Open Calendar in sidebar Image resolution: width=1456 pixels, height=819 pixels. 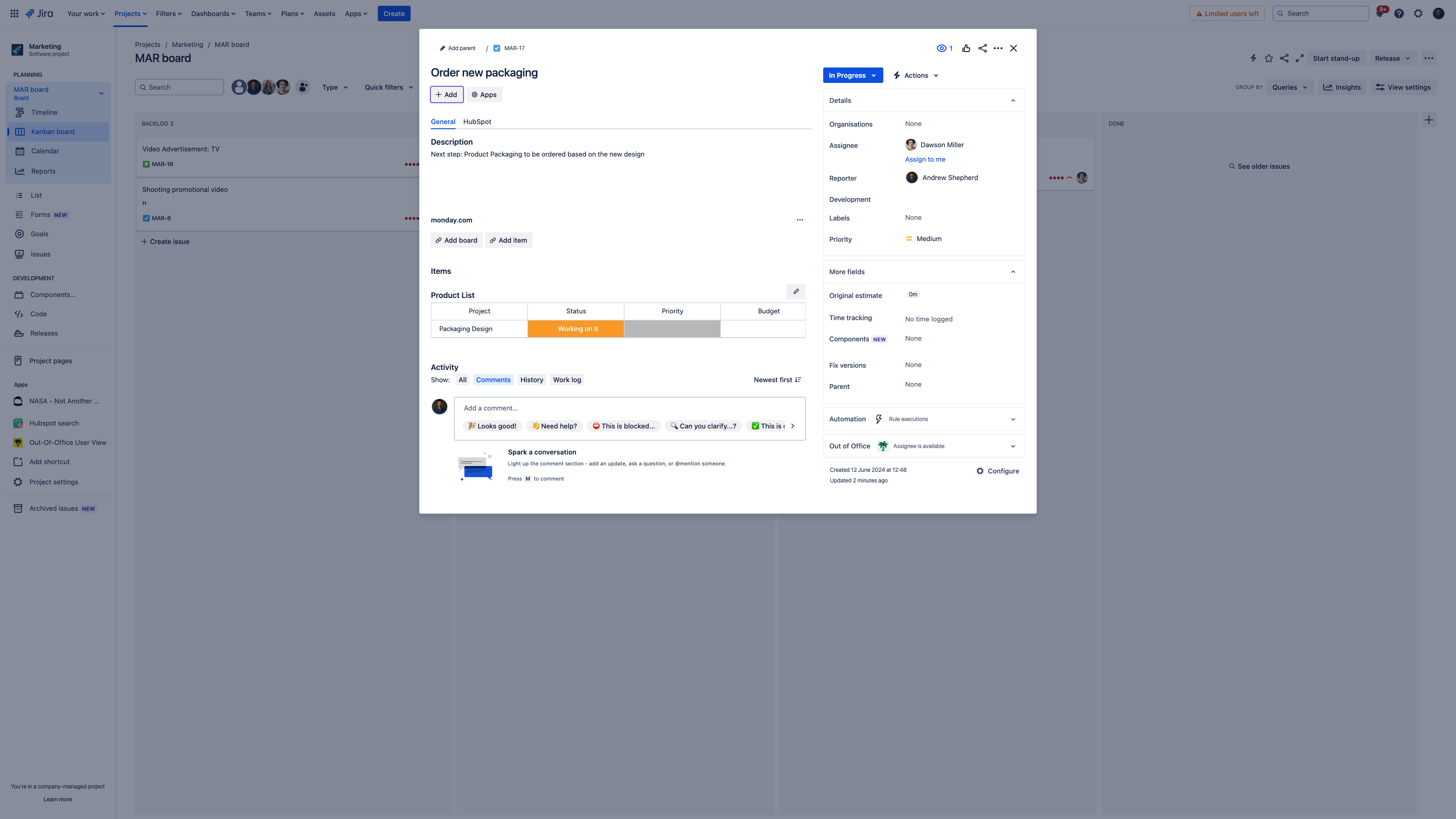point(45,151)
